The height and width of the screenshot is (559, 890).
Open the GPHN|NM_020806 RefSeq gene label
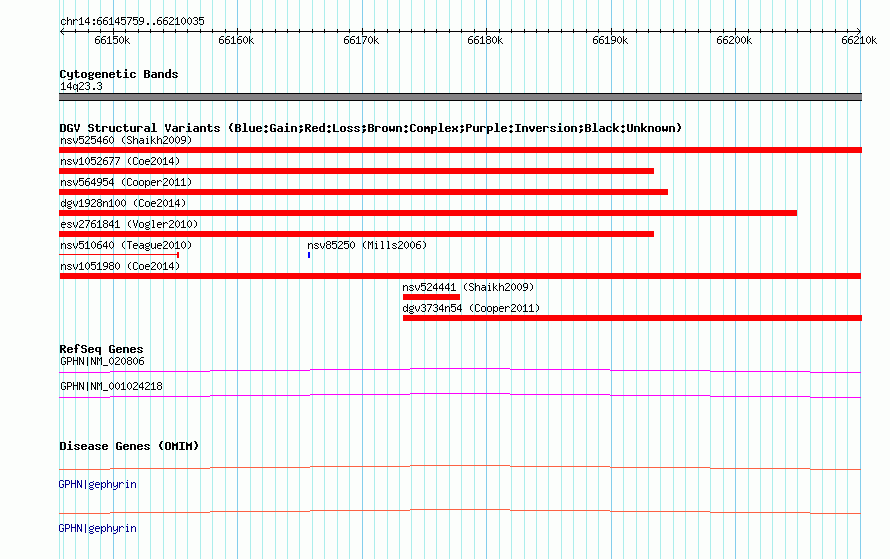(102, 361)
